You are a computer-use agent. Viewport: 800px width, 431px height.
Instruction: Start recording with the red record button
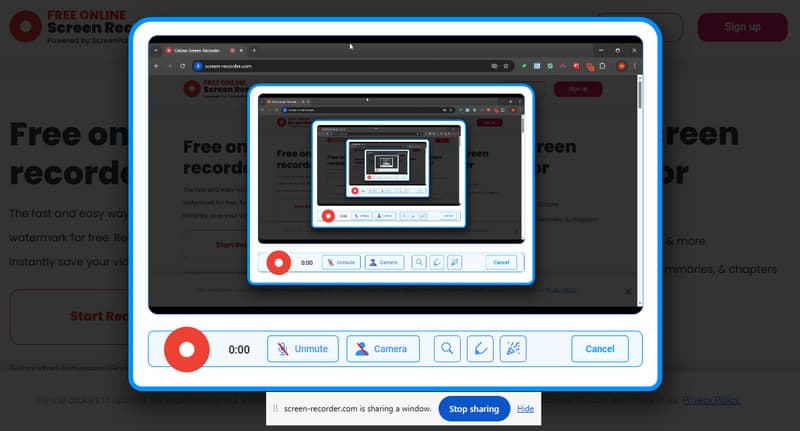[x=187, y=349]
